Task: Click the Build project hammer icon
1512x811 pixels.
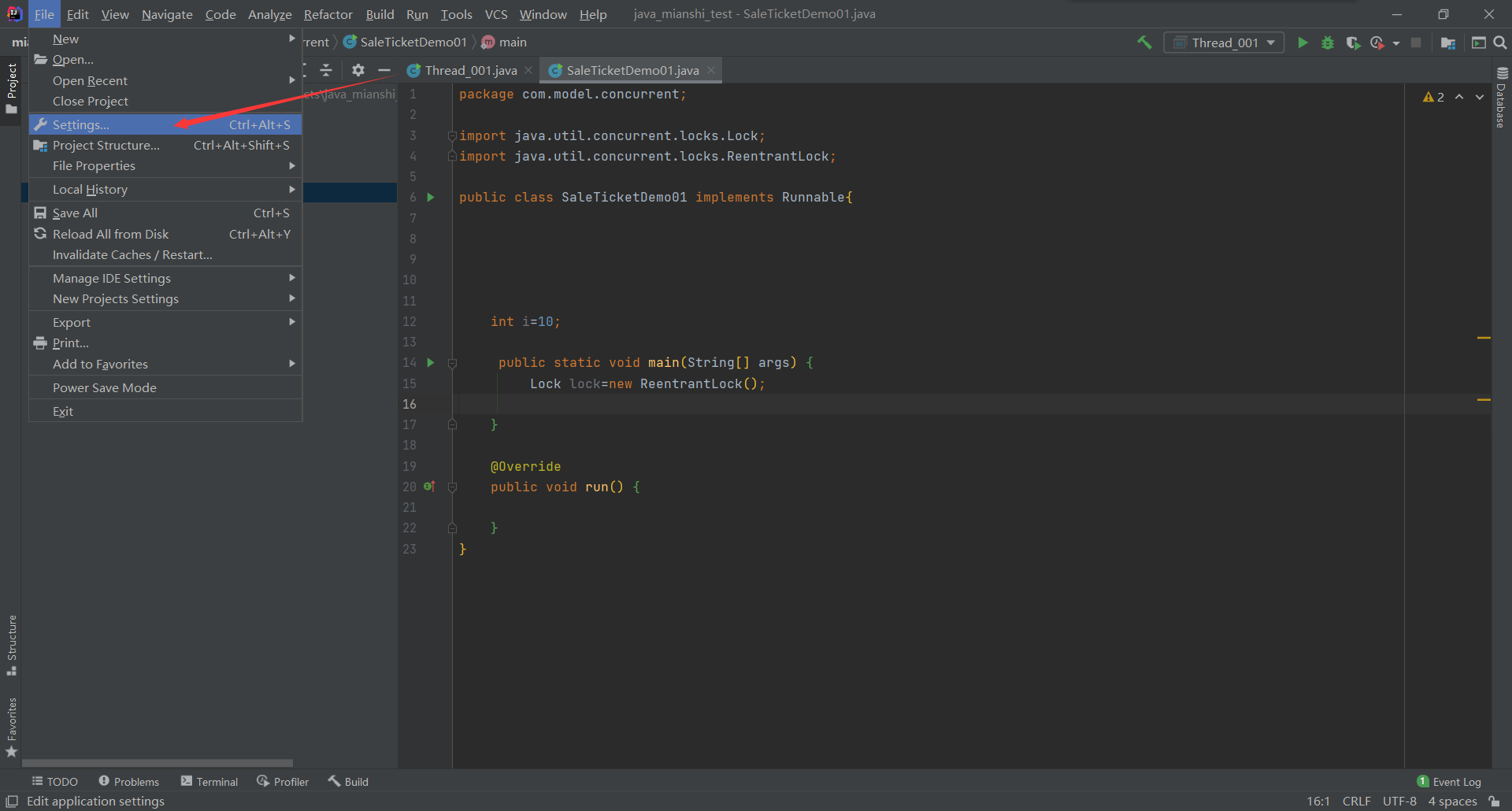Action: coord(1144,43)
